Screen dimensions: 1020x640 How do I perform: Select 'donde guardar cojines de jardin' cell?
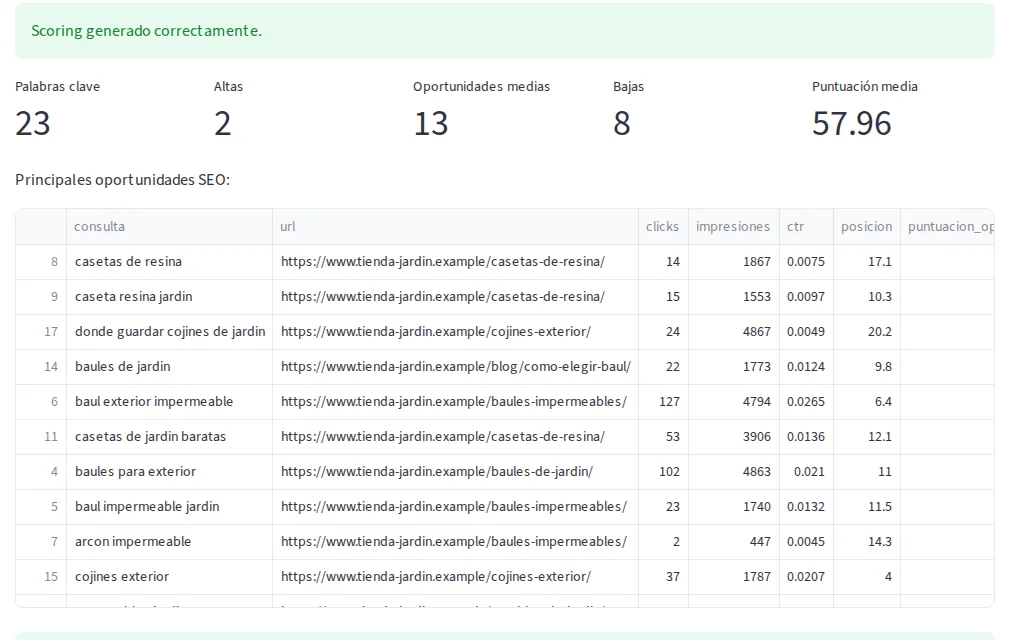169,332
